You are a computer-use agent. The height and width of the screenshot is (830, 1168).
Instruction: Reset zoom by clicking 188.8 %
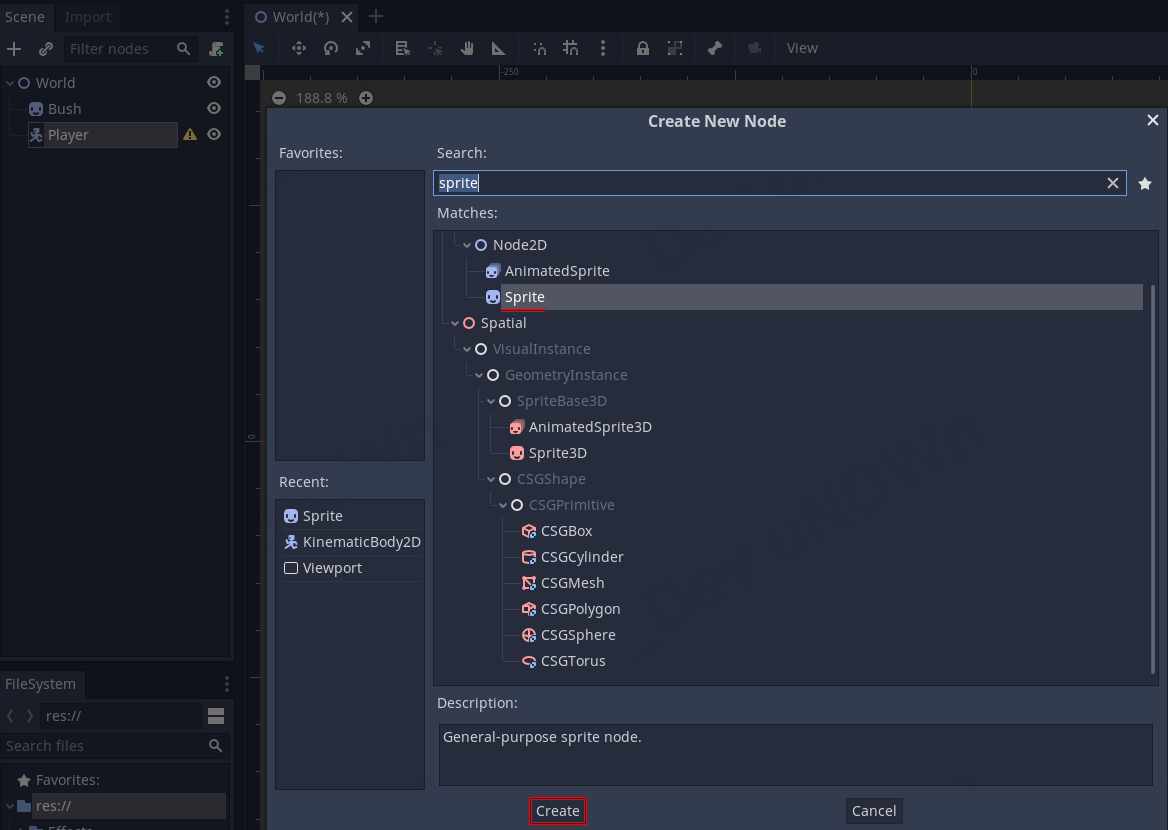[x=322, y=98]
